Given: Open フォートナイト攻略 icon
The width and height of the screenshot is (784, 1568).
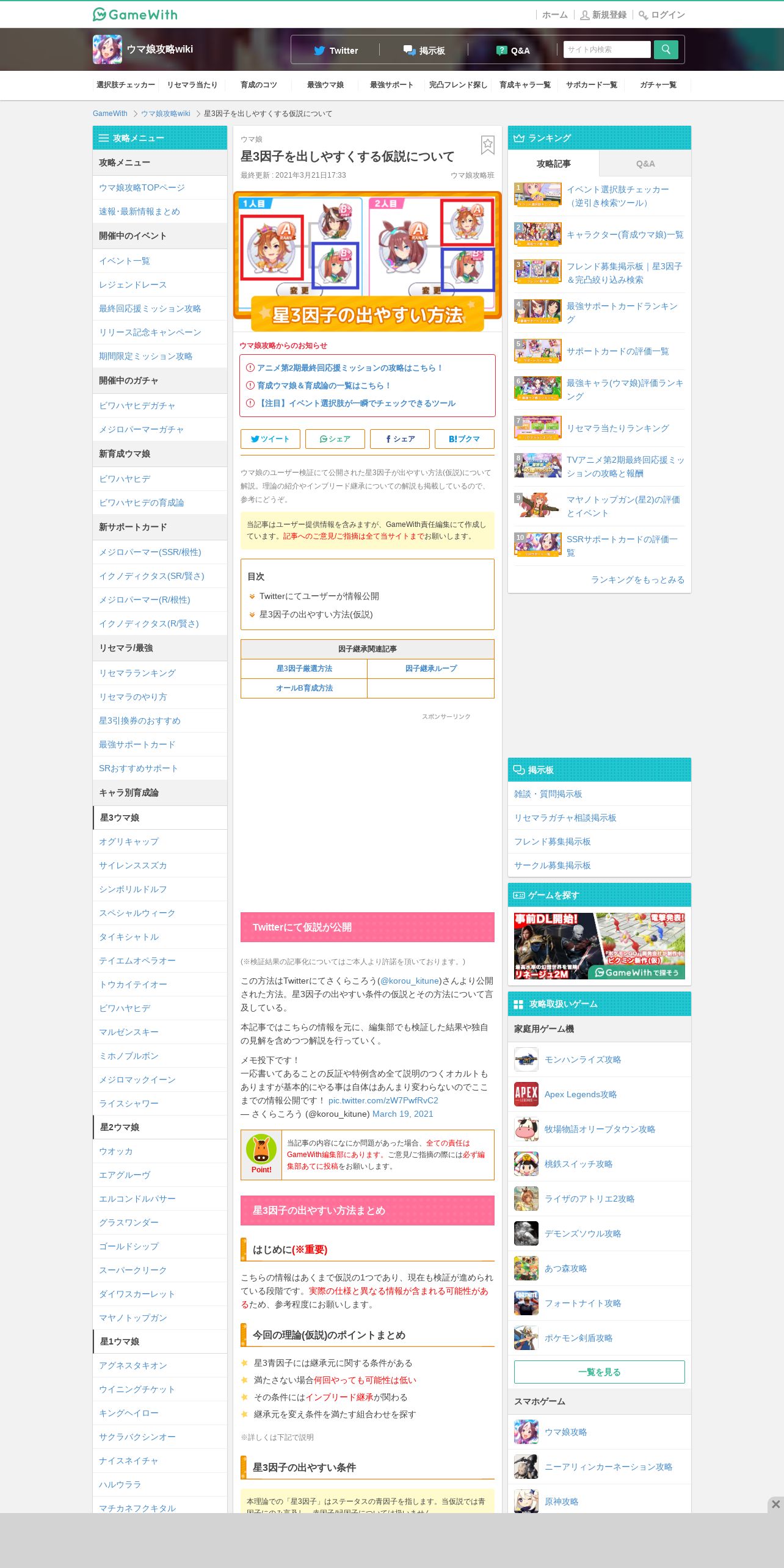Looking at the screenshot, I should (x=526, y=1304).
